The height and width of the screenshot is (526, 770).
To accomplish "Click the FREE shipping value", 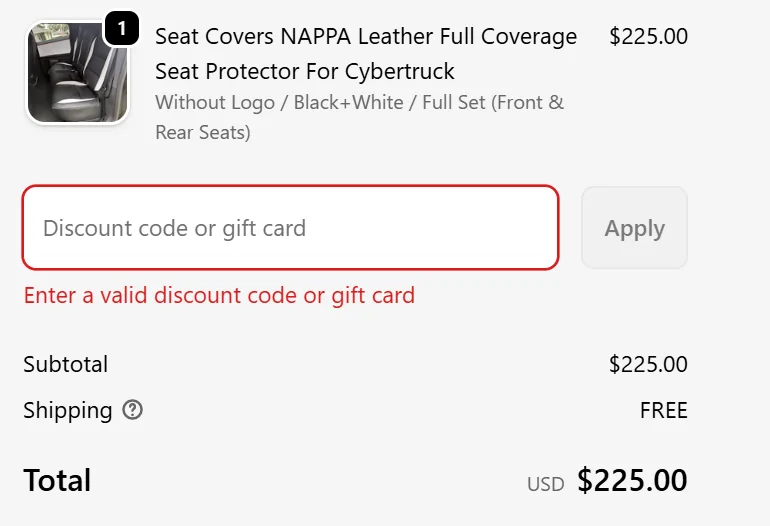I will click(664, 410).
